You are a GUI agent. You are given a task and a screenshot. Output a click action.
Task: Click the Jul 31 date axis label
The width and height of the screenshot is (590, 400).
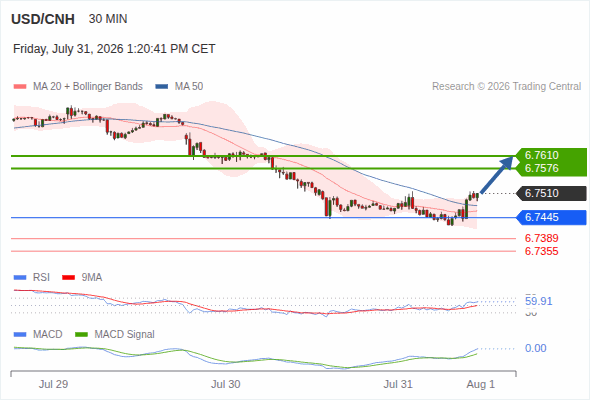[x=398, y=384]
